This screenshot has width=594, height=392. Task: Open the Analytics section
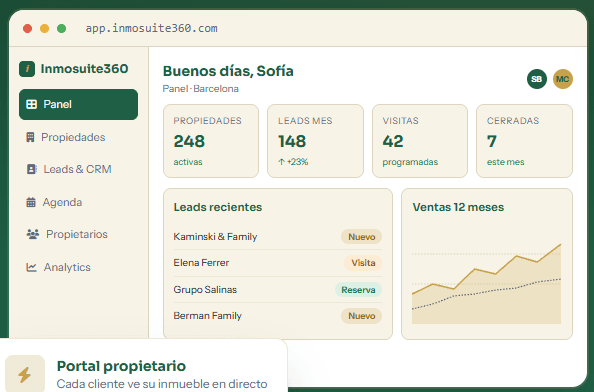[x=78, y=267]
